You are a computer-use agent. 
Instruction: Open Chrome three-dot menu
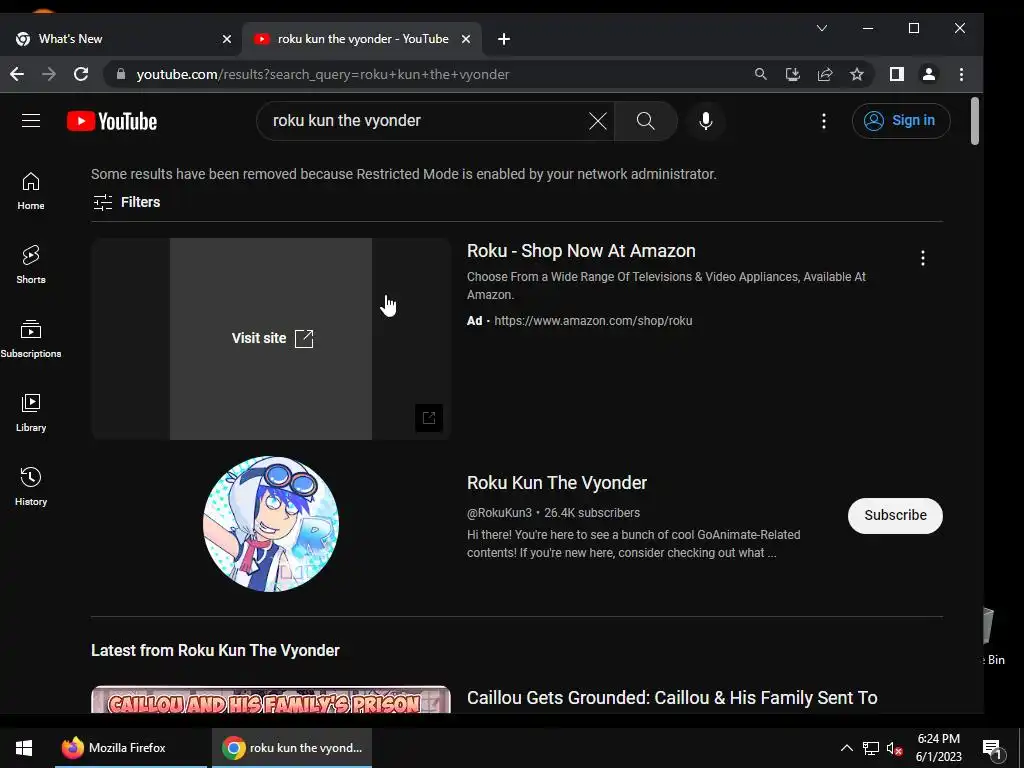pyautogui.click(x=961, y=74)
